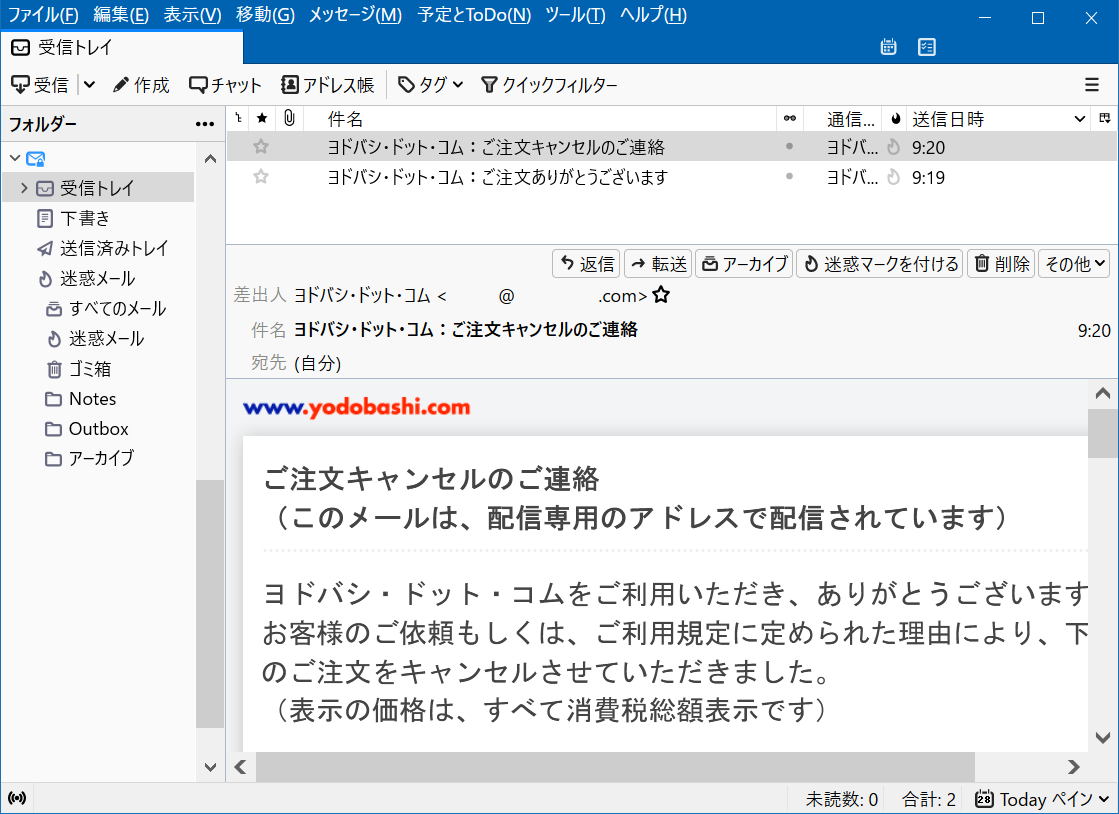
Task: Open the タグ tag dropdown
Action: [430, 85]
